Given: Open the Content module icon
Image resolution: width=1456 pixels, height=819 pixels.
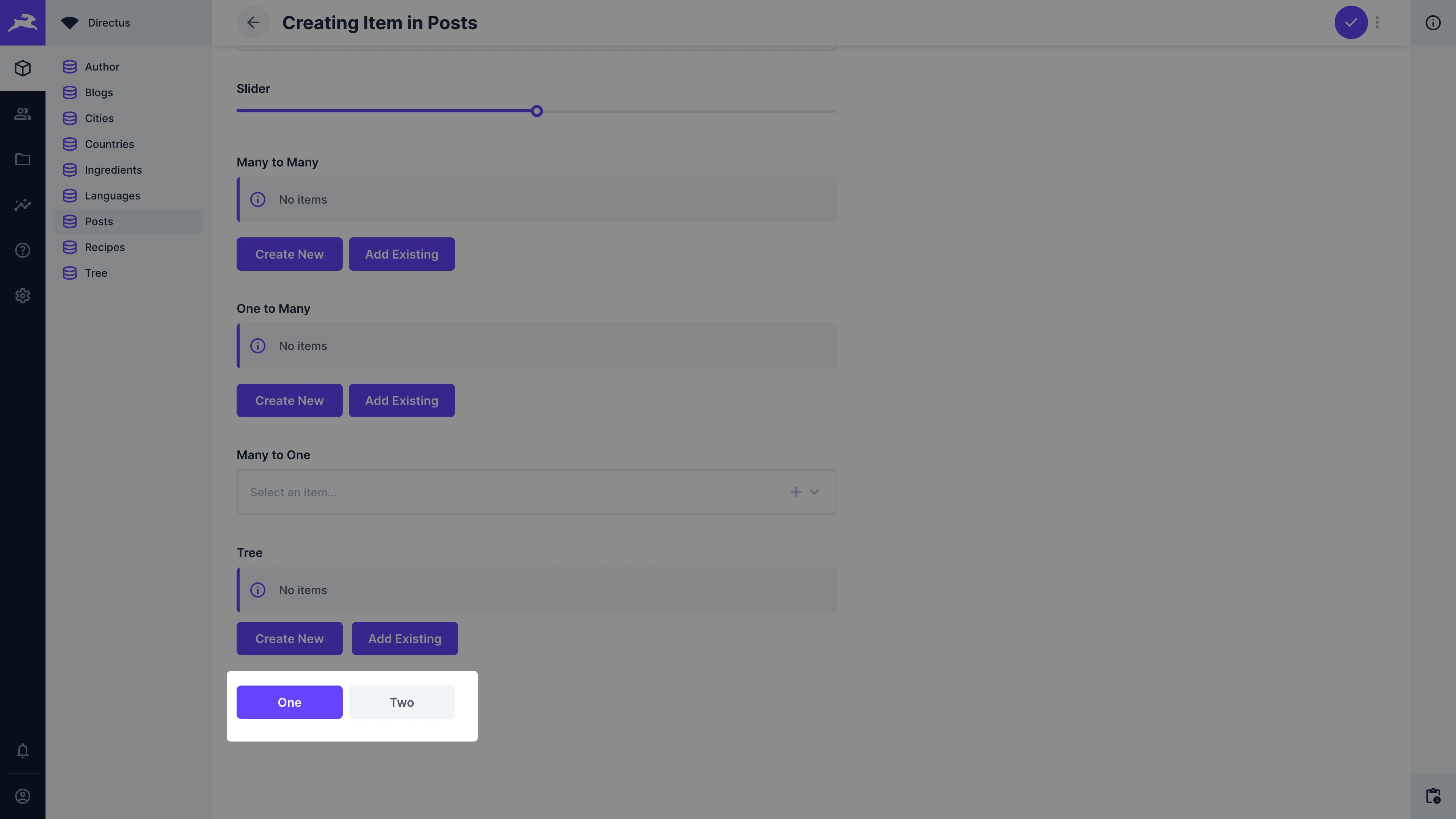Looking at the screenshot, I should tap(23, 68).
